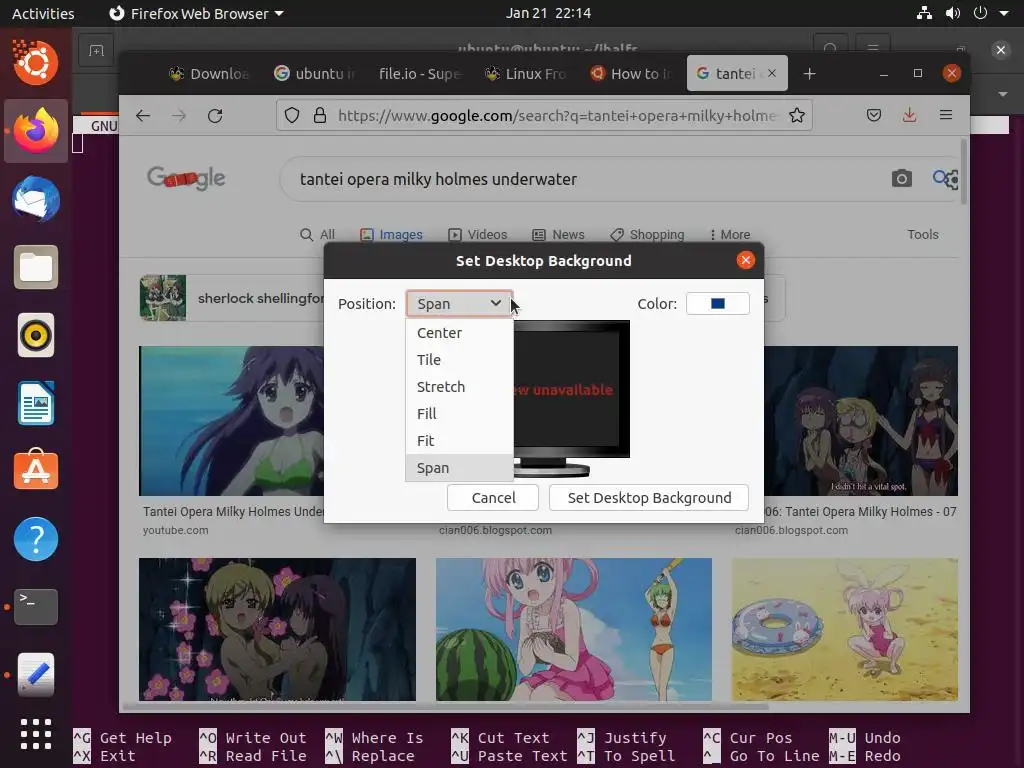Viewport: 1024px width, 768px height.
Task: Expand the More search options
Action: [729, 234]
